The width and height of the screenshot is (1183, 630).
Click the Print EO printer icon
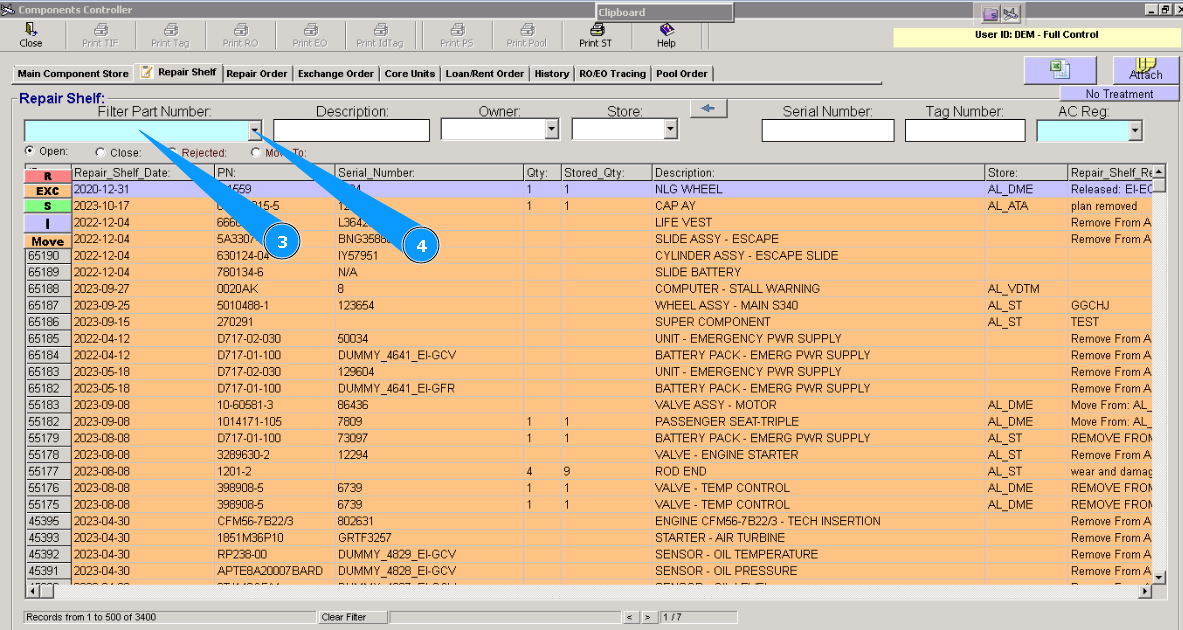(310, 29)
